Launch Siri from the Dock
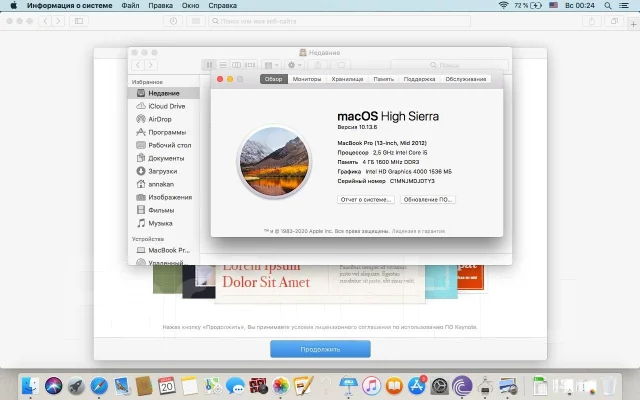The height and width of the screenshot is (400, 640). coord(53,385)
